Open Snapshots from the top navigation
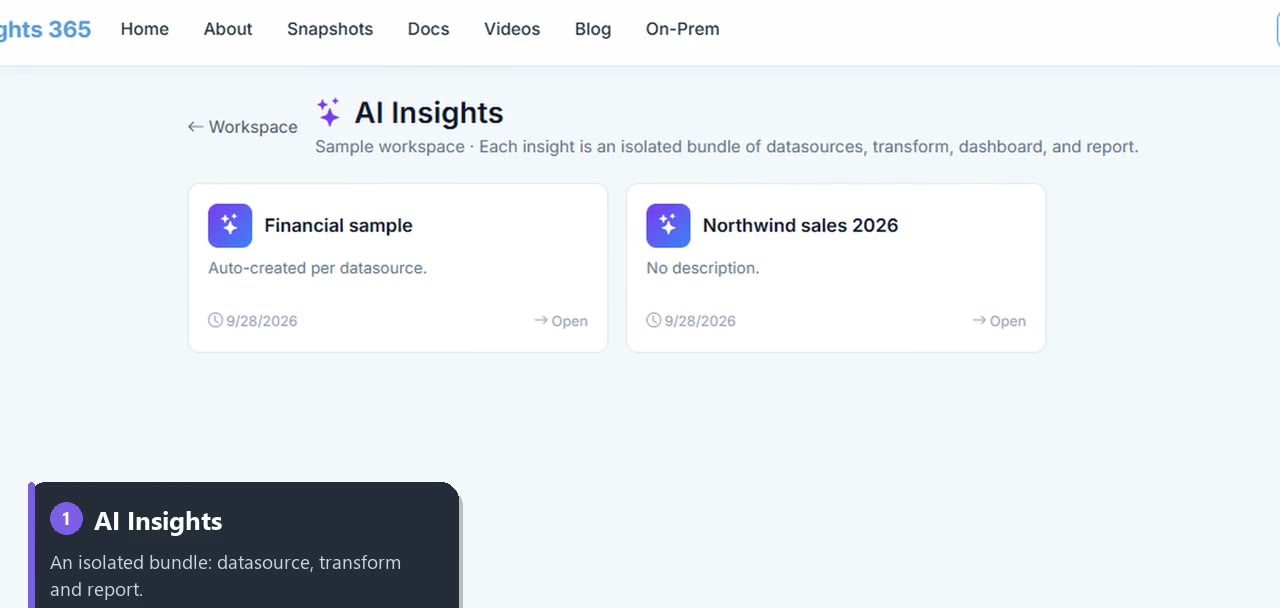The image size is (1280, 608). click(330, 29)
